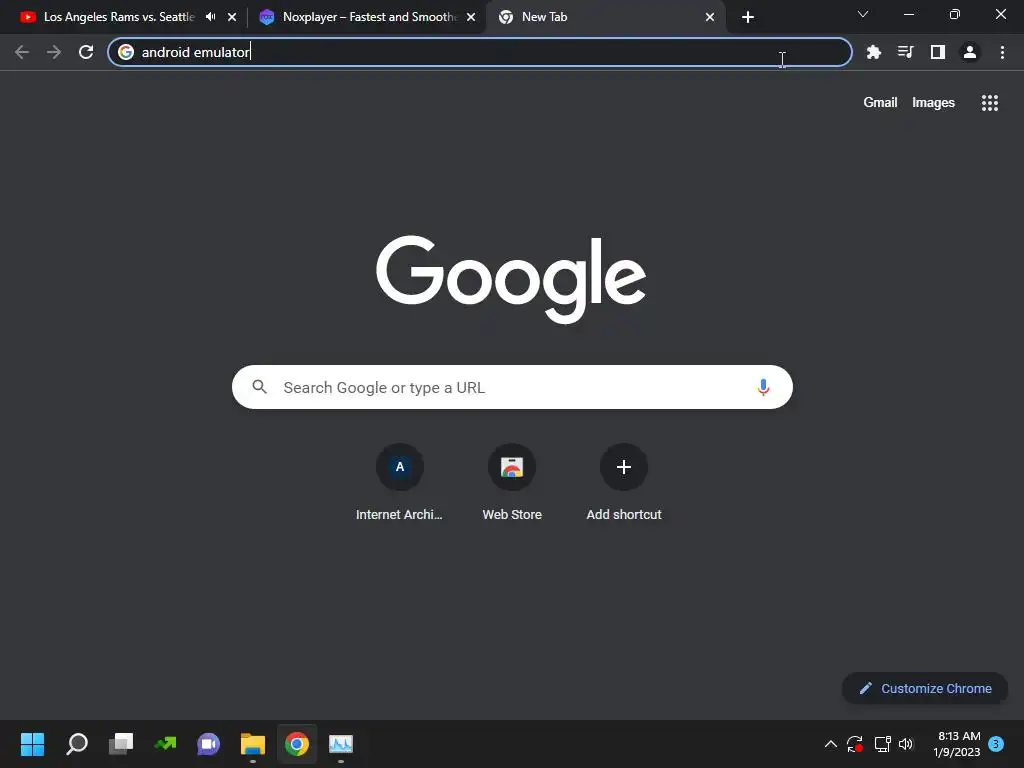Open the Internet Archive shortcut
The height and width of the screenshot is (768, 1024).
point(399,483)
